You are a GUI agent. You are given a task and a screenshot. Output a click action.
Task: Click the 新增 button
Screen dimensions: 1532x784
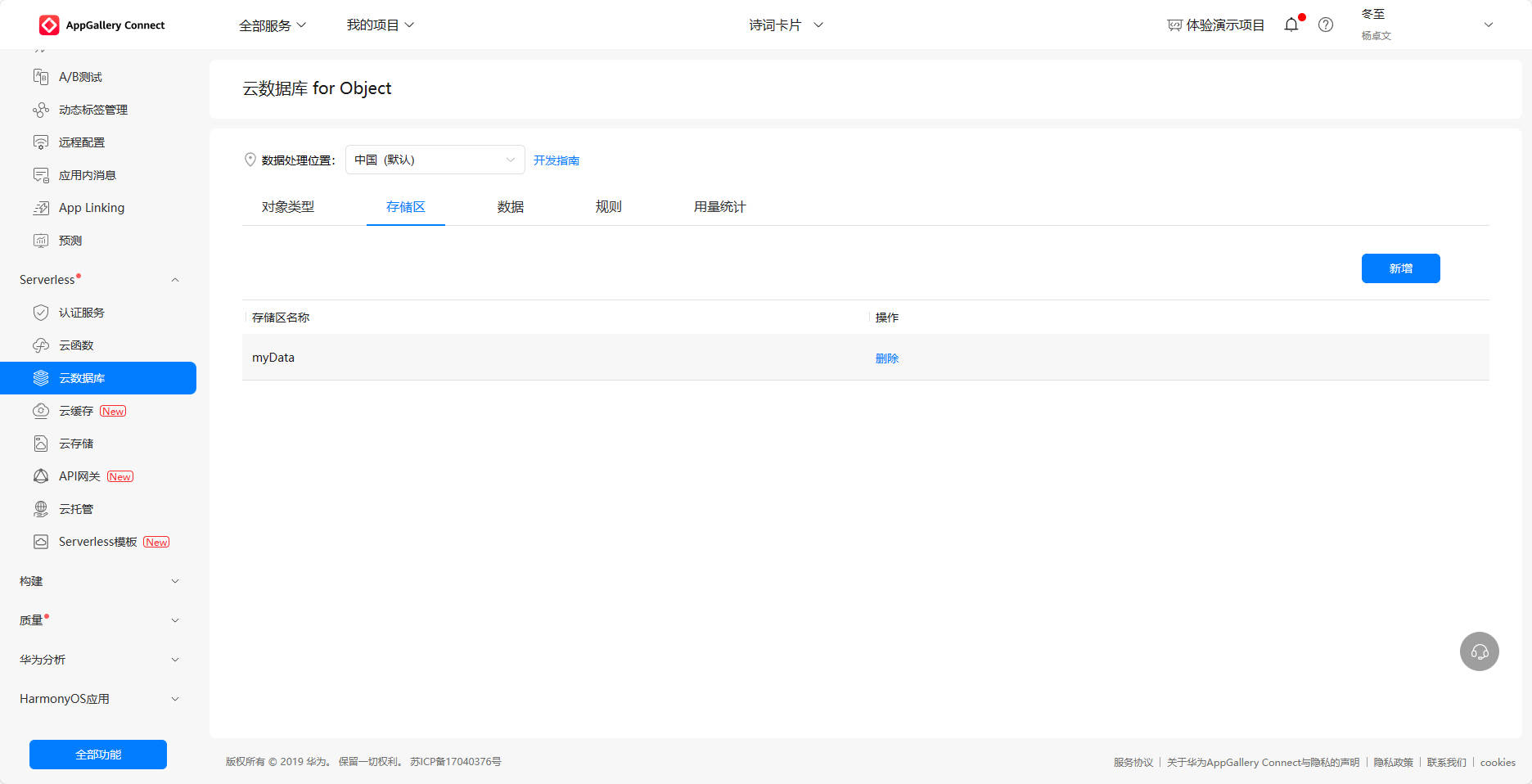[x=1401, y=268]
